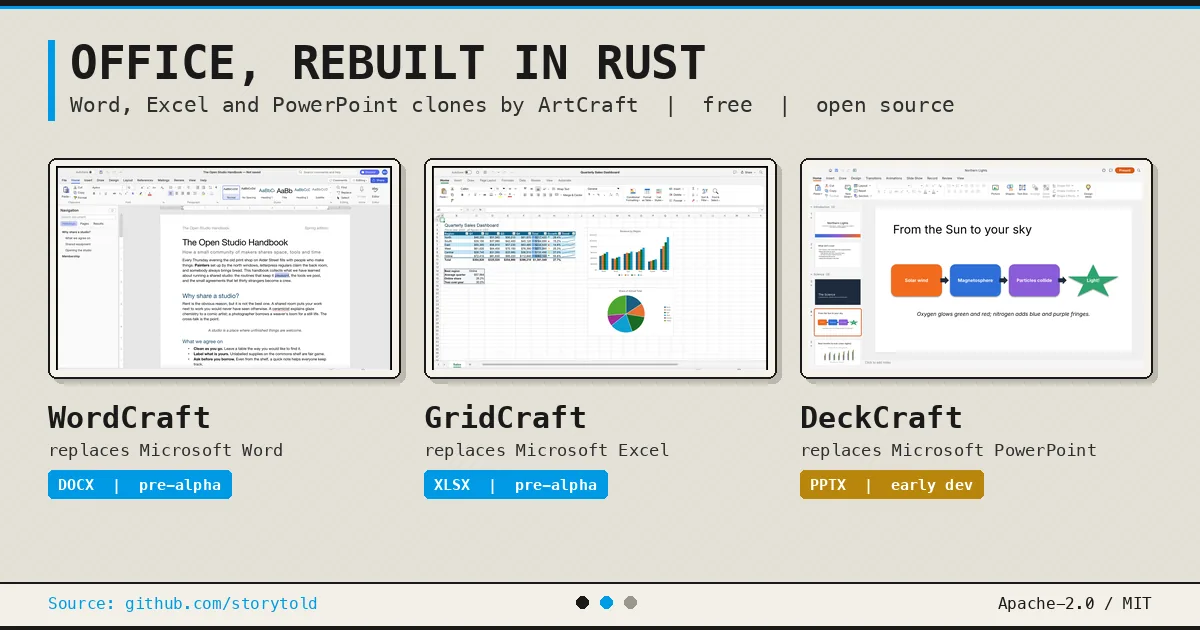Click the font color icon in WordCraft ribbon
Screen dimensions: 1200x630
click(149, 194)
